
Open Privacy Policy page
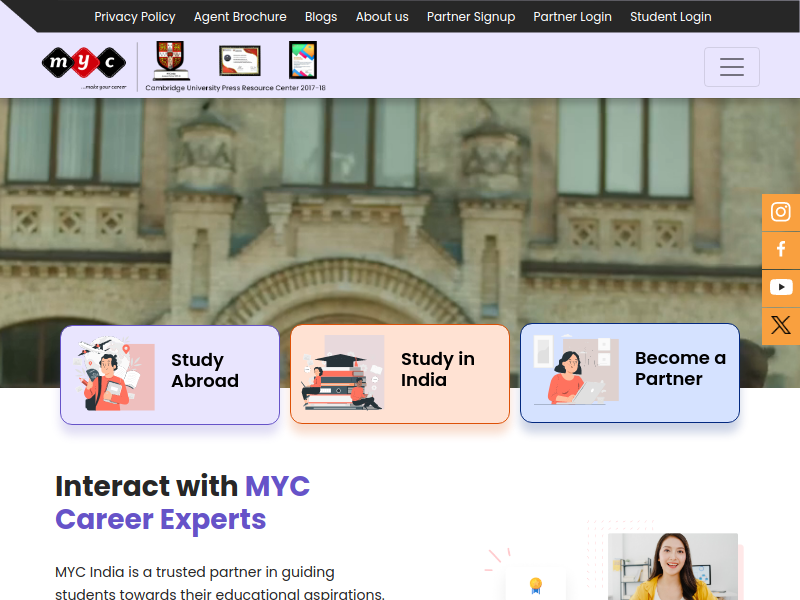coord(135,17)
